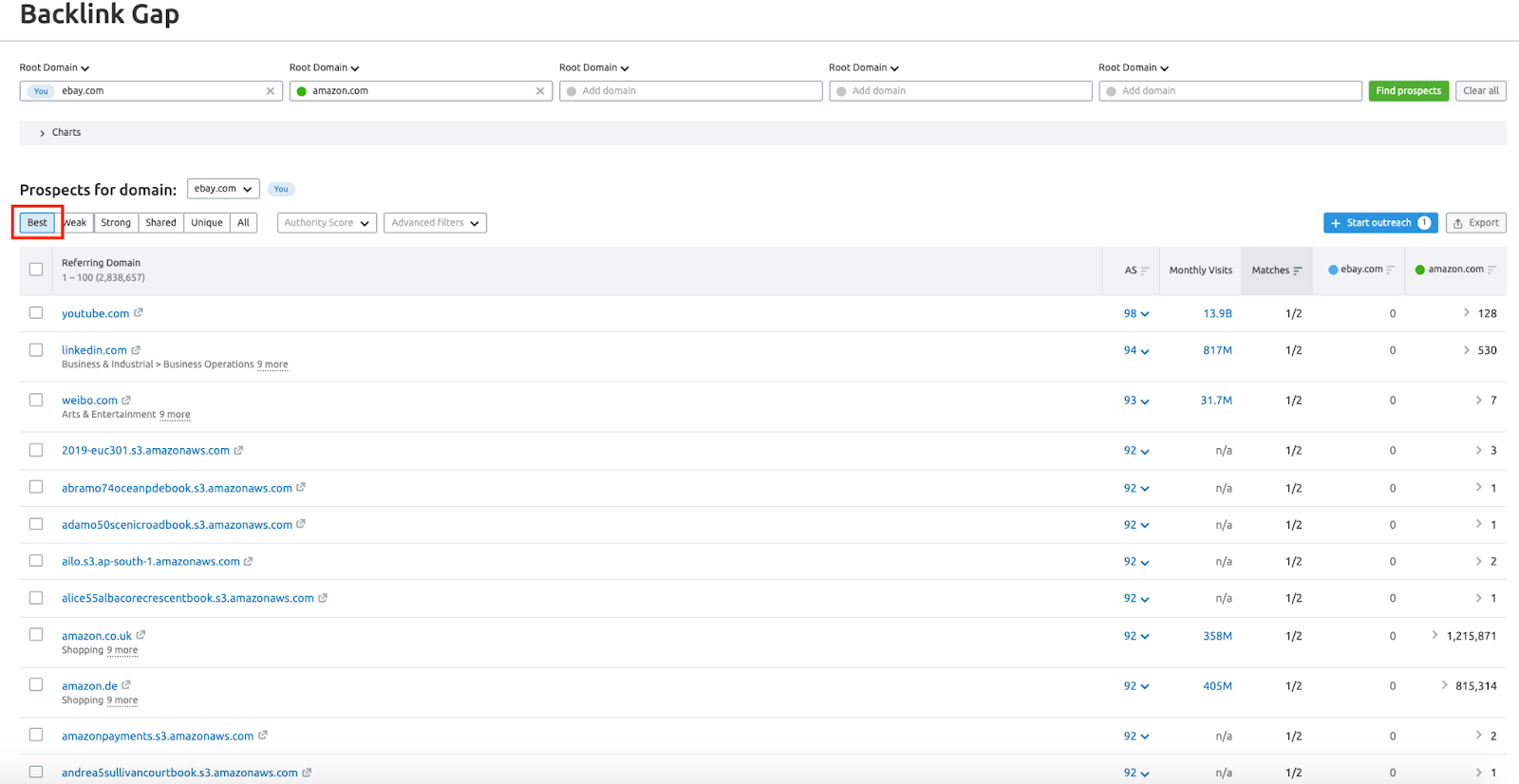
Task: Click the Matches column sort icon
Action: (1298, 271)
